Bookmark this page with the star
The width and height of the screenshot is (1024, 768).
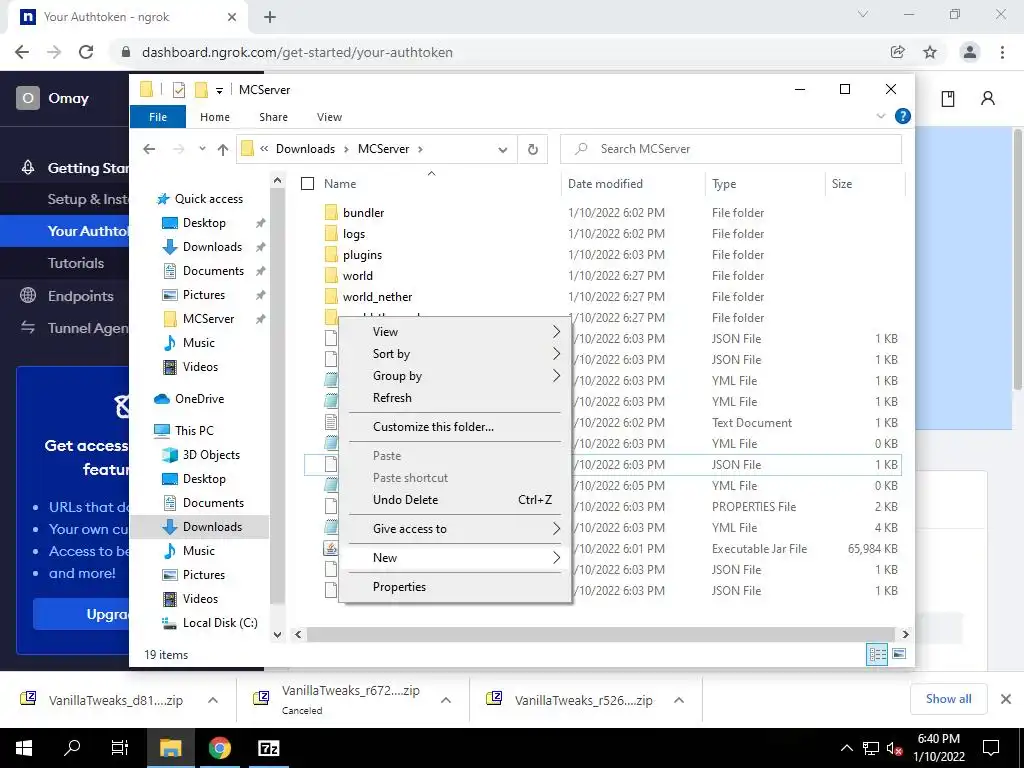(x=930, y=52)
